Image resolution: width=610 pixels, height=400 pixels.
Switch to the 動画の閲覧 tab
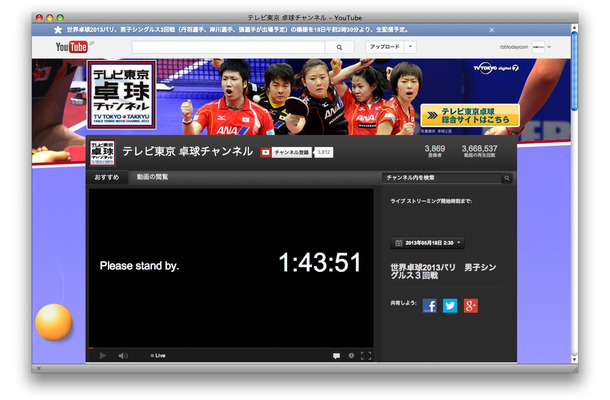(152, 177)
